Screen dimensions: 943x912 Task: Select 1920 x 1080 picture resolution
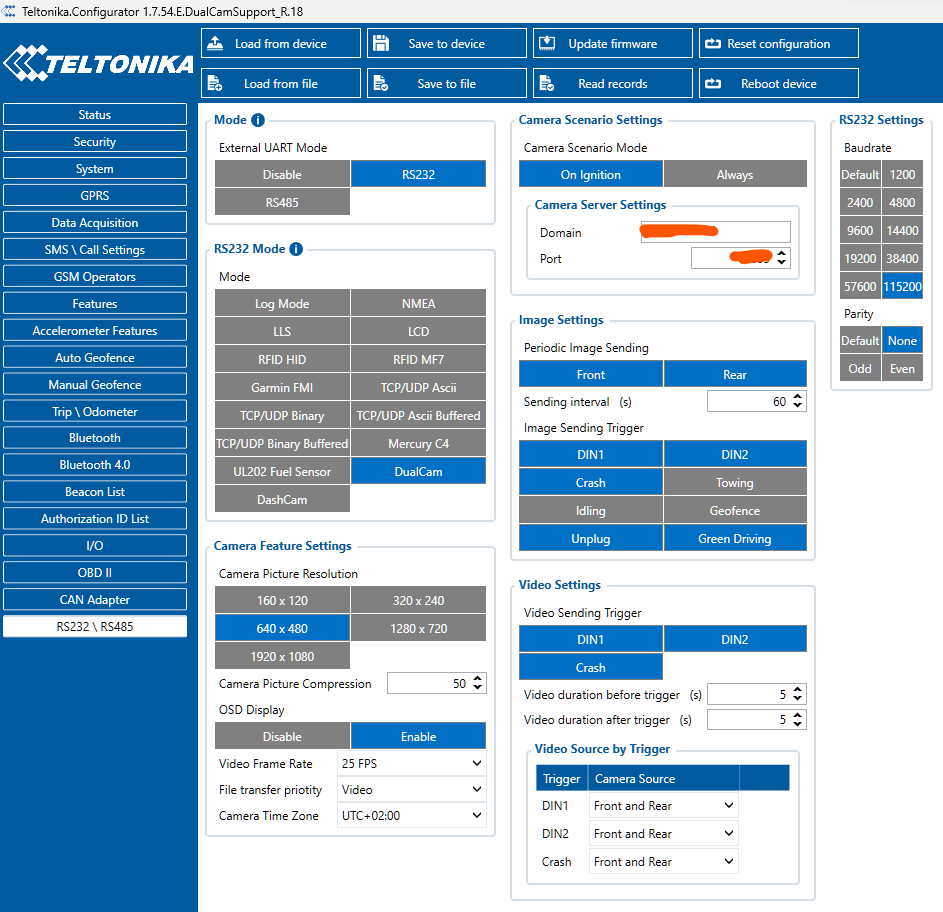[x=282, y=656]
